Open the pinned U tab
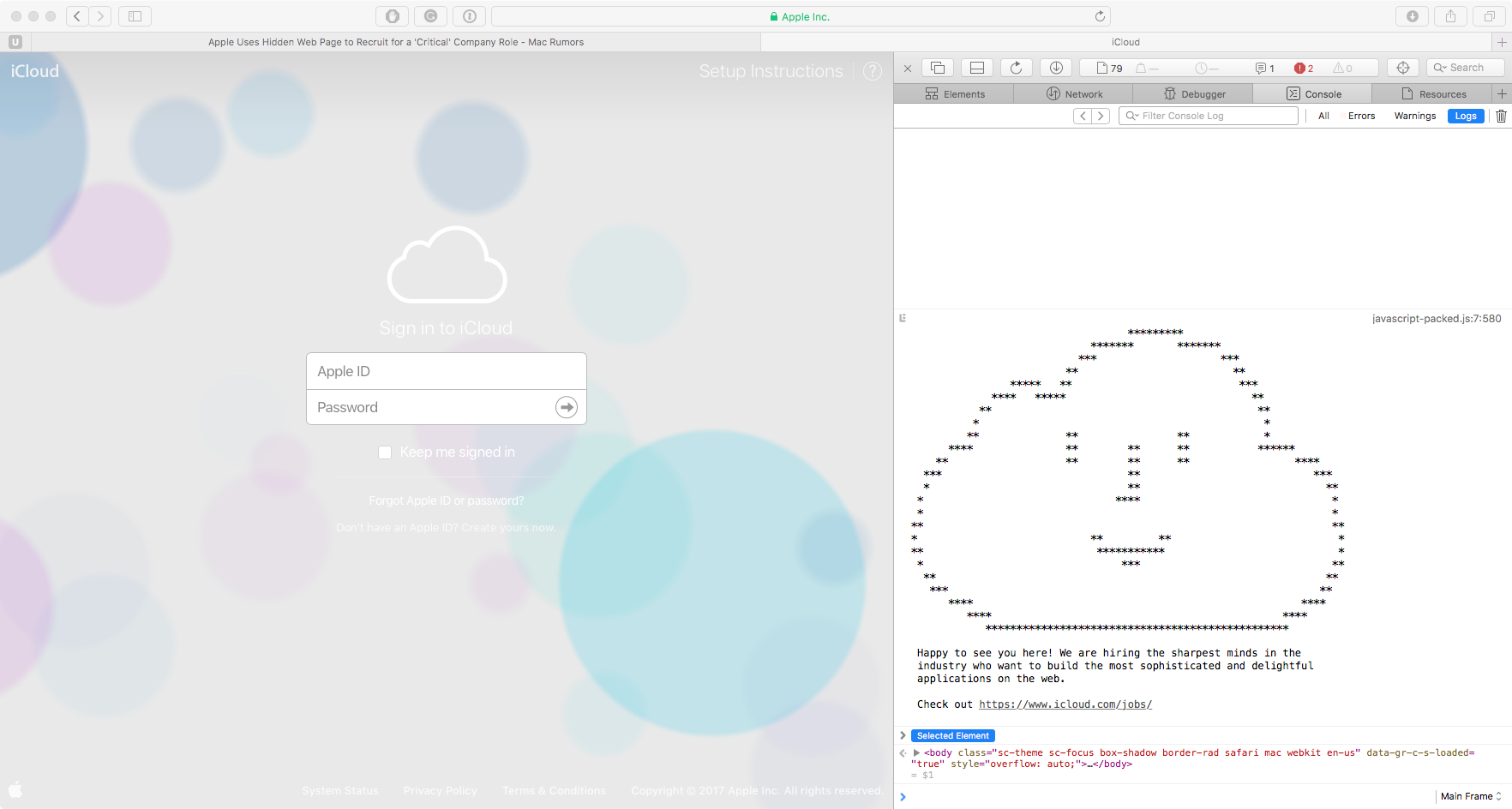 click(x=15, y=42)
